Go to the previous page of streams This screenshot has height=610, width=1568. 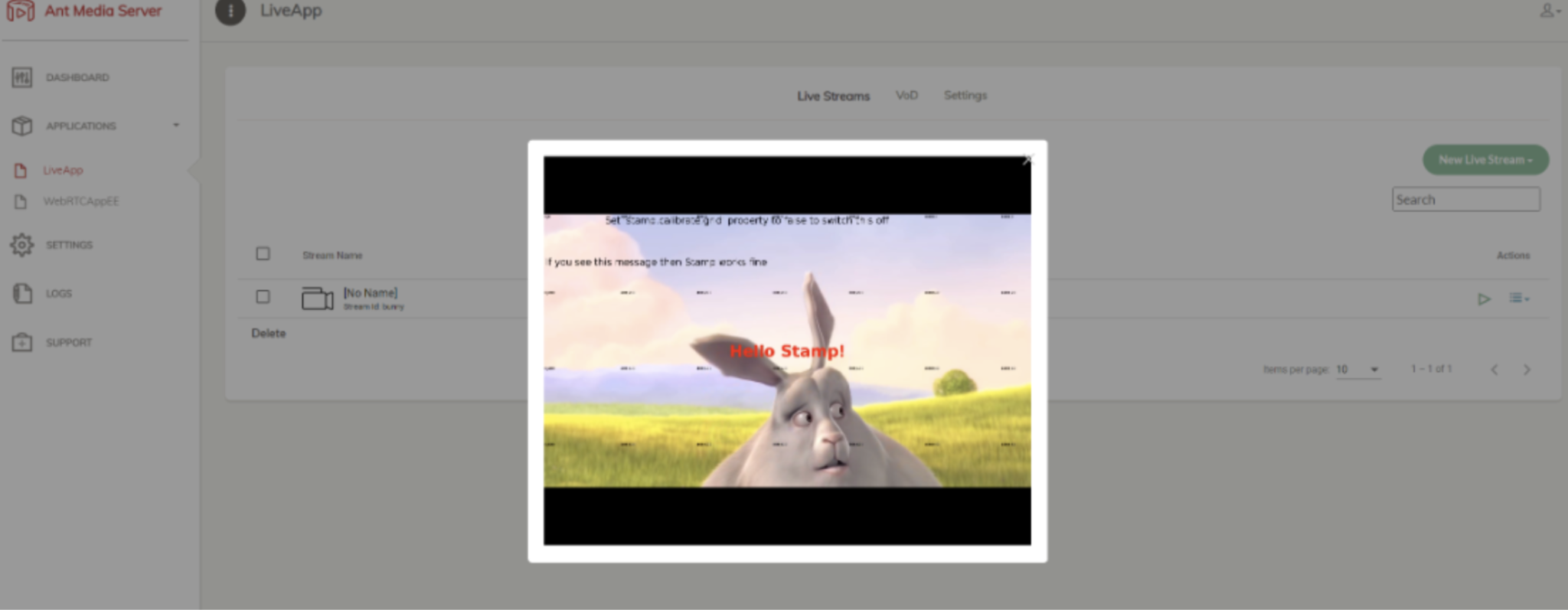pos(1494,370)
